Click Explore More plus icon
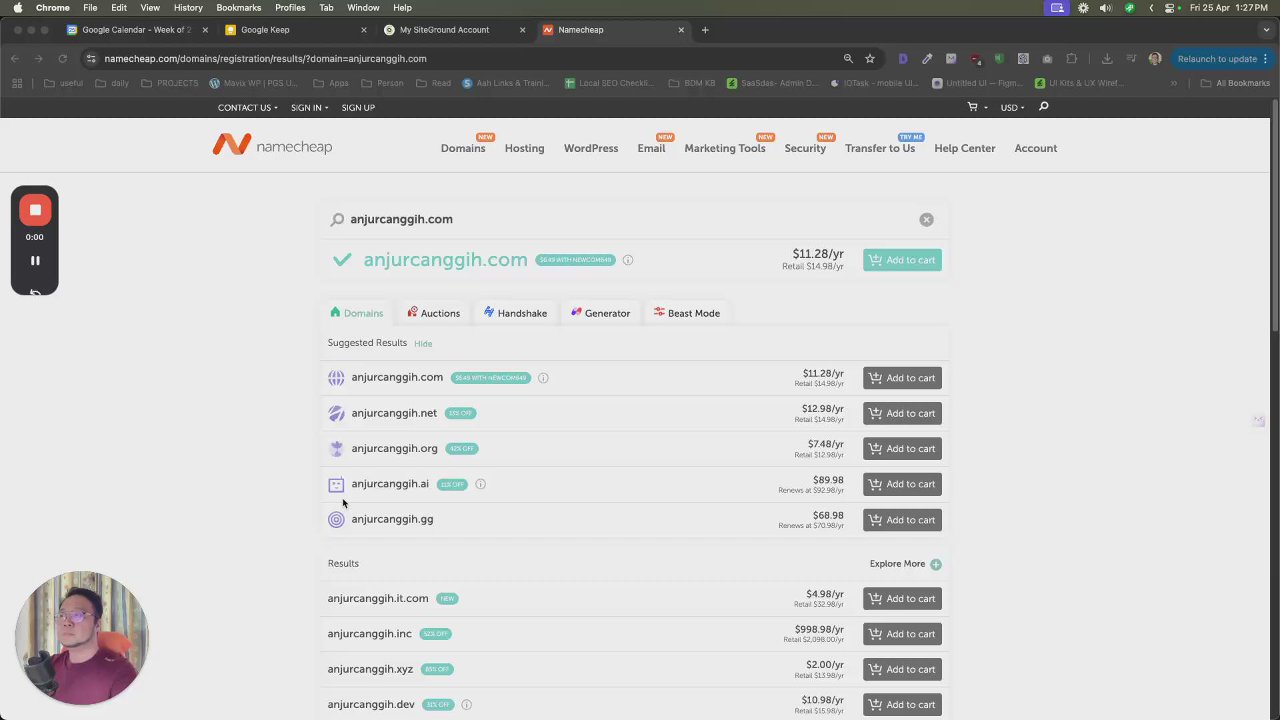Image resolution: width=1280 pixels, height=720 pixels. coord(936,564)
